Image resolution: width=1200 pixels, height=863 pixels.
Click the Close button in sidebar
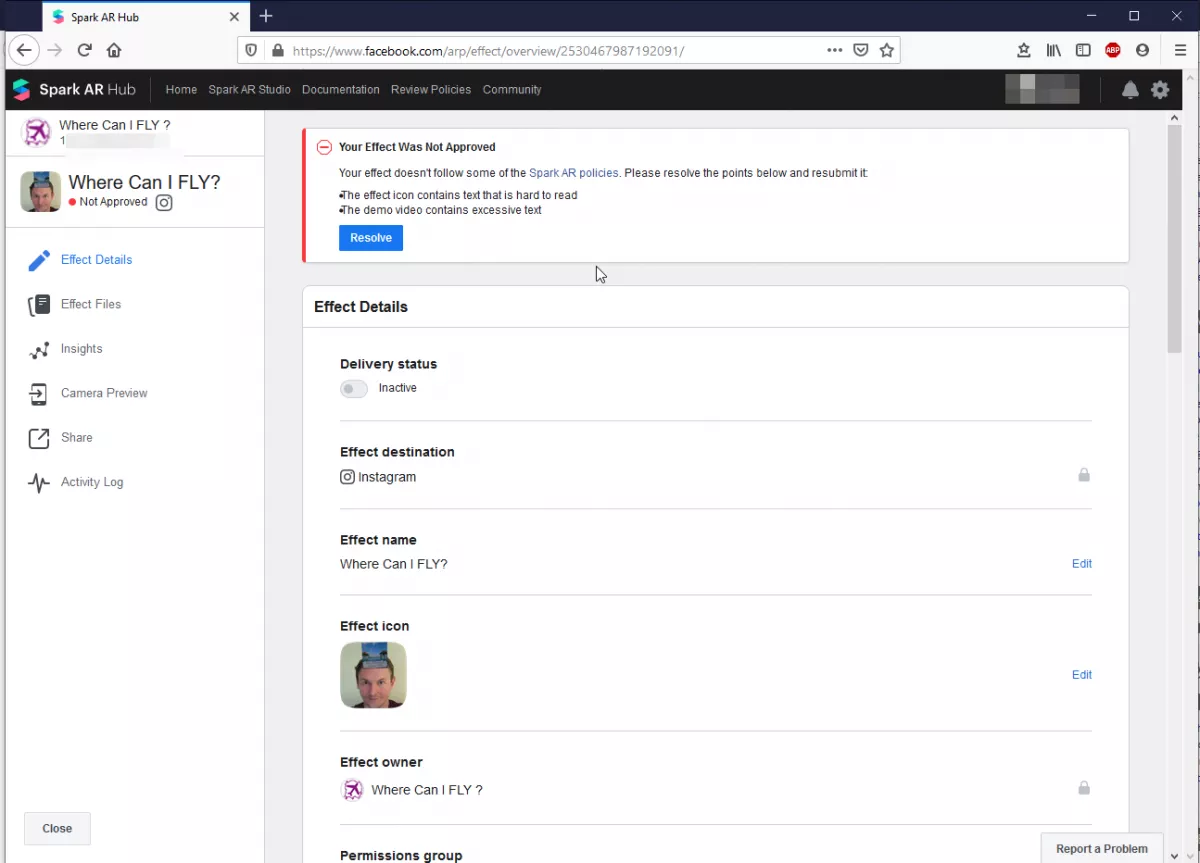click(57, 829)
